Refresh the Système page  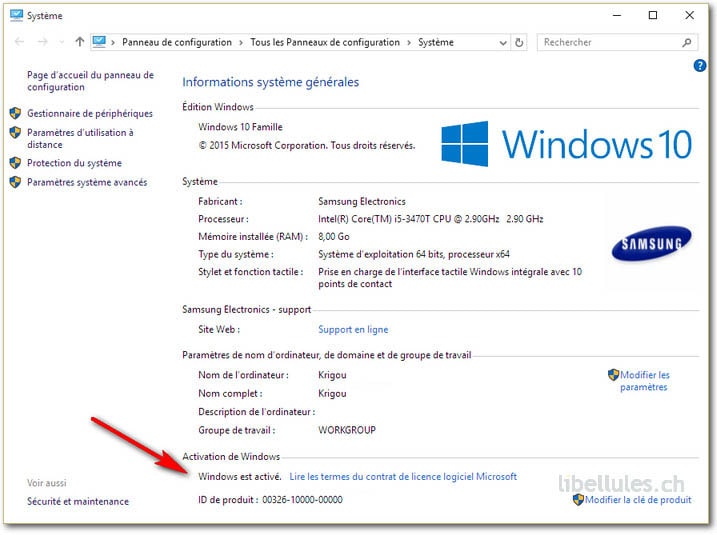(519, 43)
